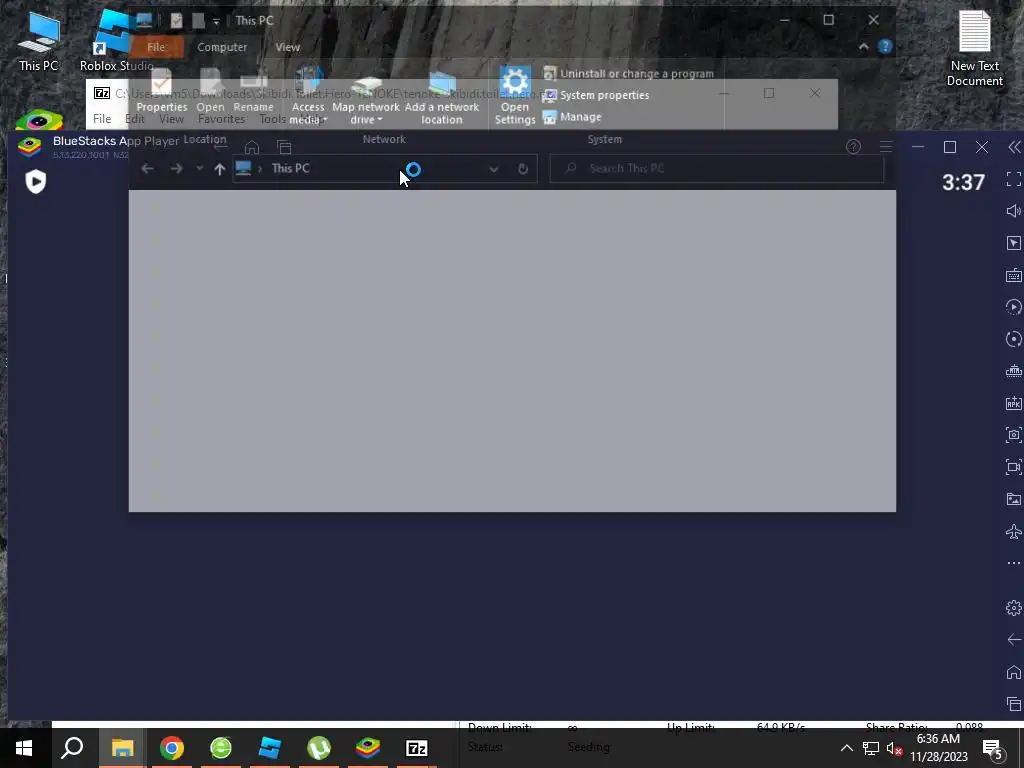Open the Quick Access Toolbar customize arrow

tap(216, 22)
